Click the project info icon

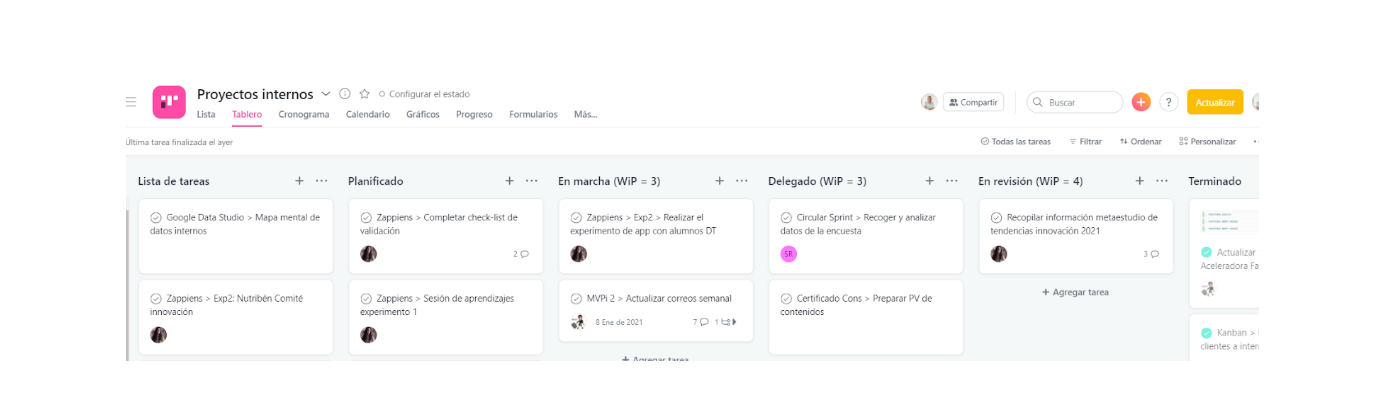(345, 94)
